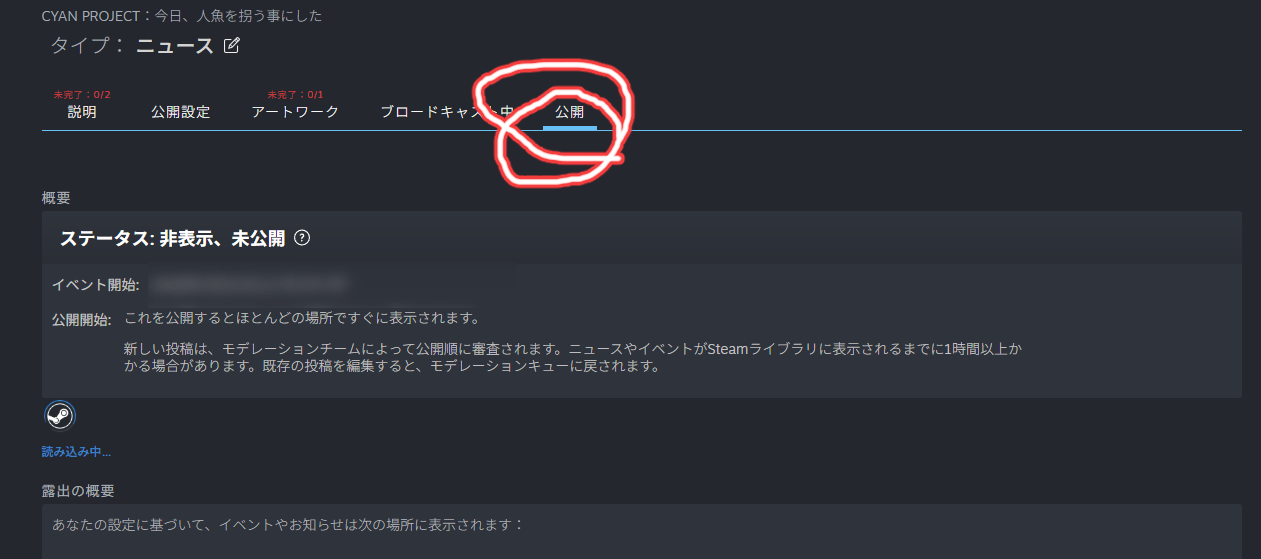The width and height of the screenshot is (1261, 559).
Task: Switch to the 説明 tab
Action: 82,112
